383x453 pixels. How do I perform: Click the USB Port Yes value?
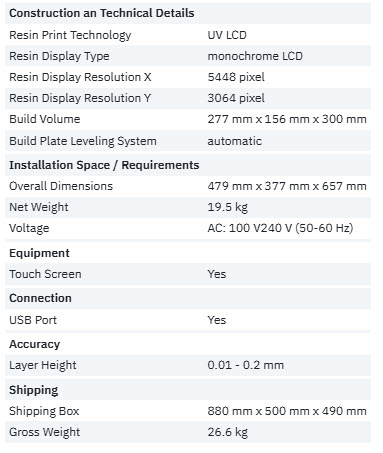pyautogui.click(x=217, y=320)
